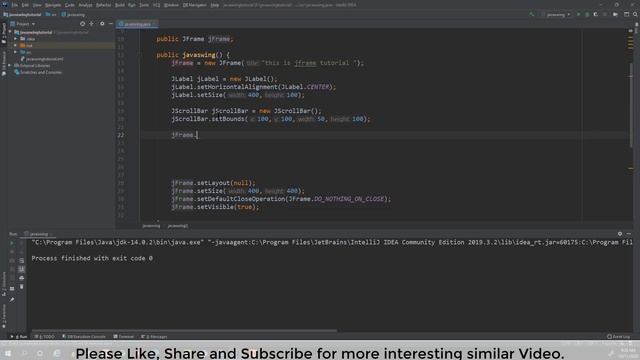Hide the Run panel with minus icon
640x360 pixels.
pos(629,234)
